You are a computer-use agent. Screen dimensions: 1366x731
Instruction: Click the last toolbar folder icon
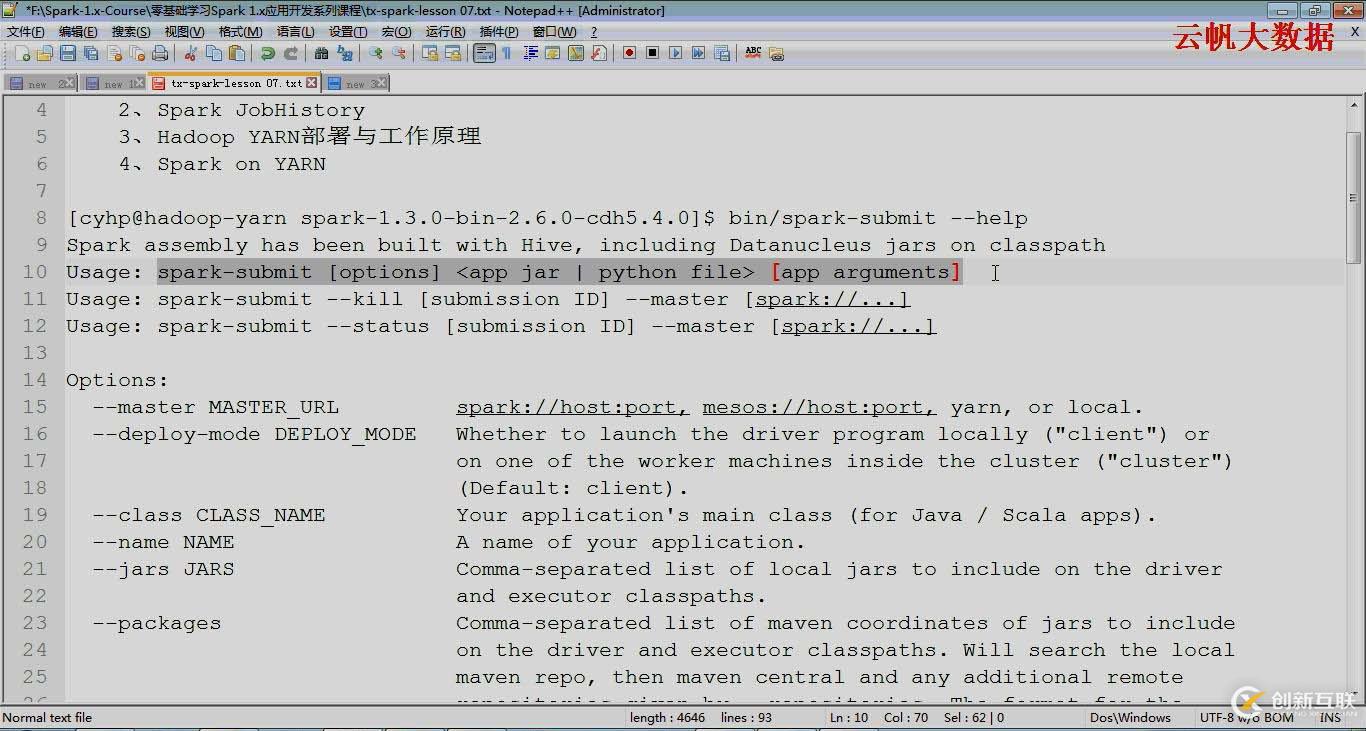[776, 53]
